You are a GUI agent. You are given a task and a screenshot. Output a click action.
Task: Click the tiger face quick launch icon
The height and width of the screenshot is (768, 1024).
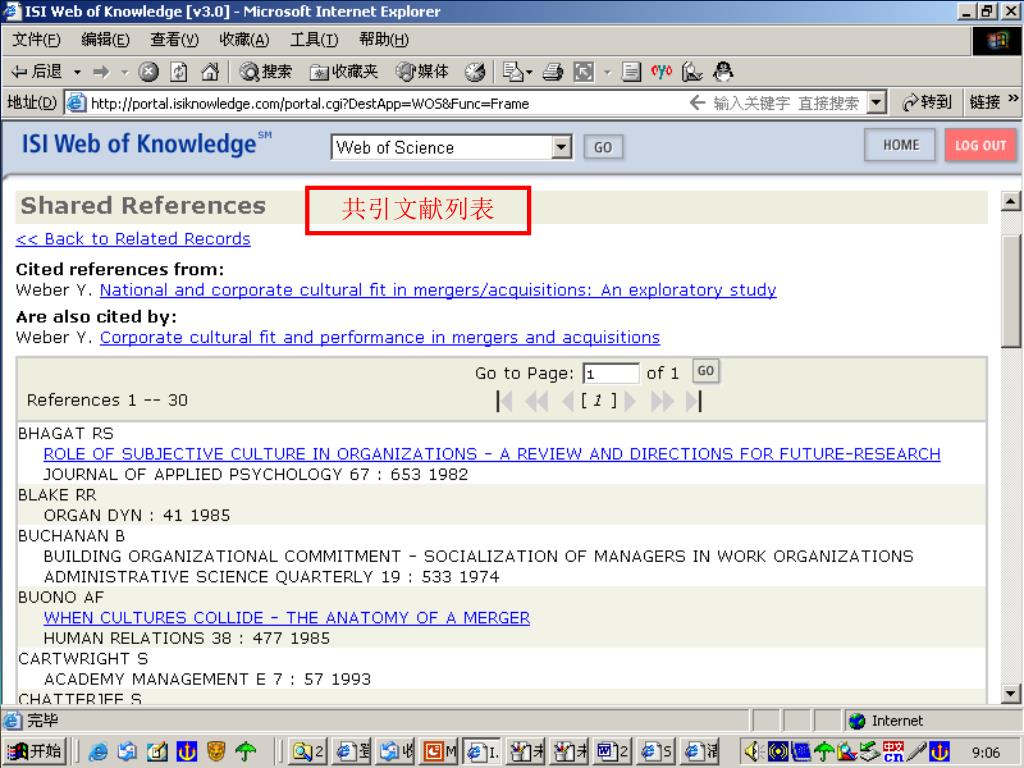pyautogui.click(x=216, y=752)
